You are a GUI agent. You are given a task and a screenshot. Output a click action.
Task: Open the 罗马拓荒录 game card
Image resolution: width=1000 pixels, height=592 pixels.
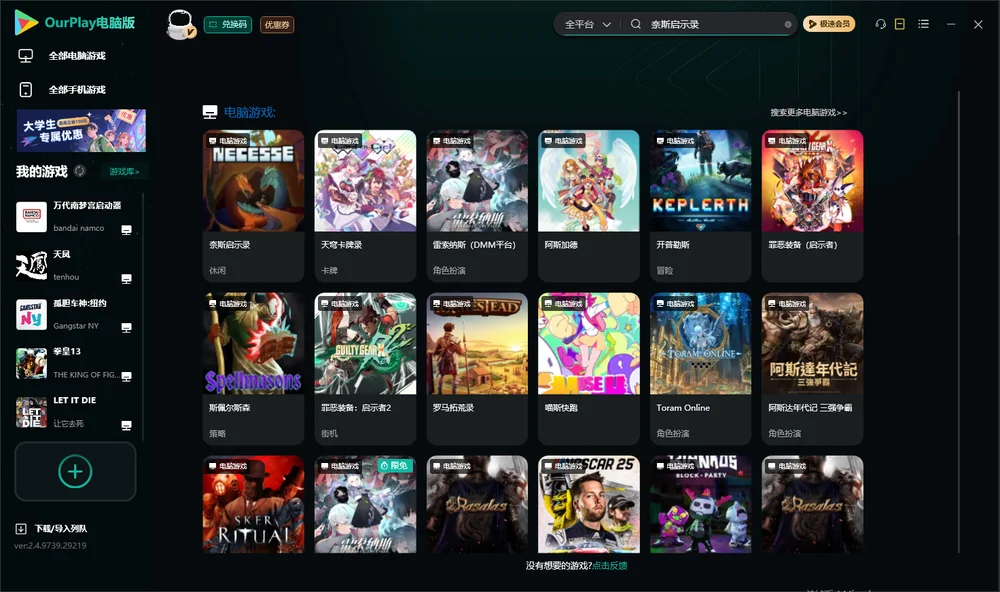pyautogui.click(x=477, y=368)
